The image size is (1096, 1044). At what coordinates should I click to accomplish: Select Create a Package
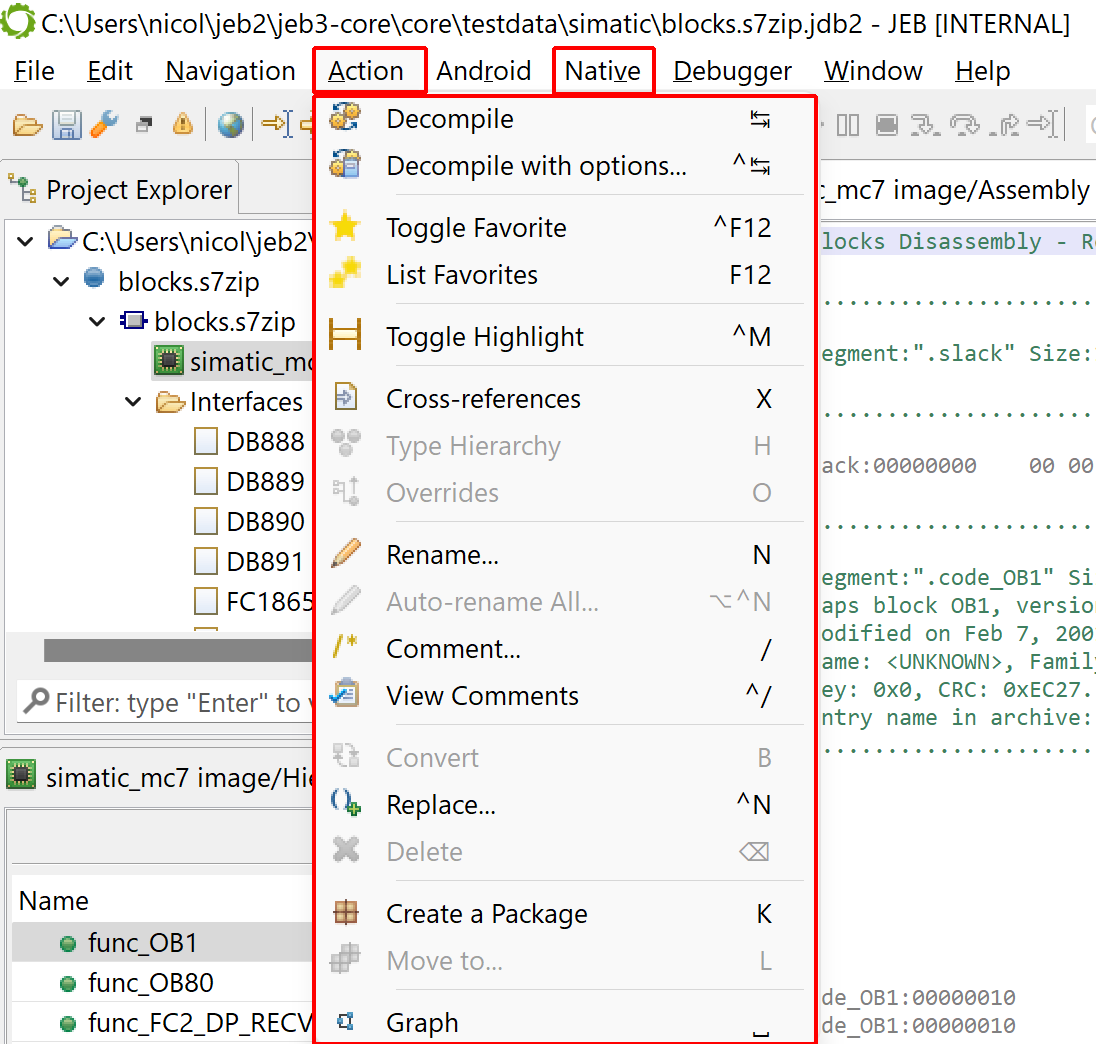coord(565,913)
